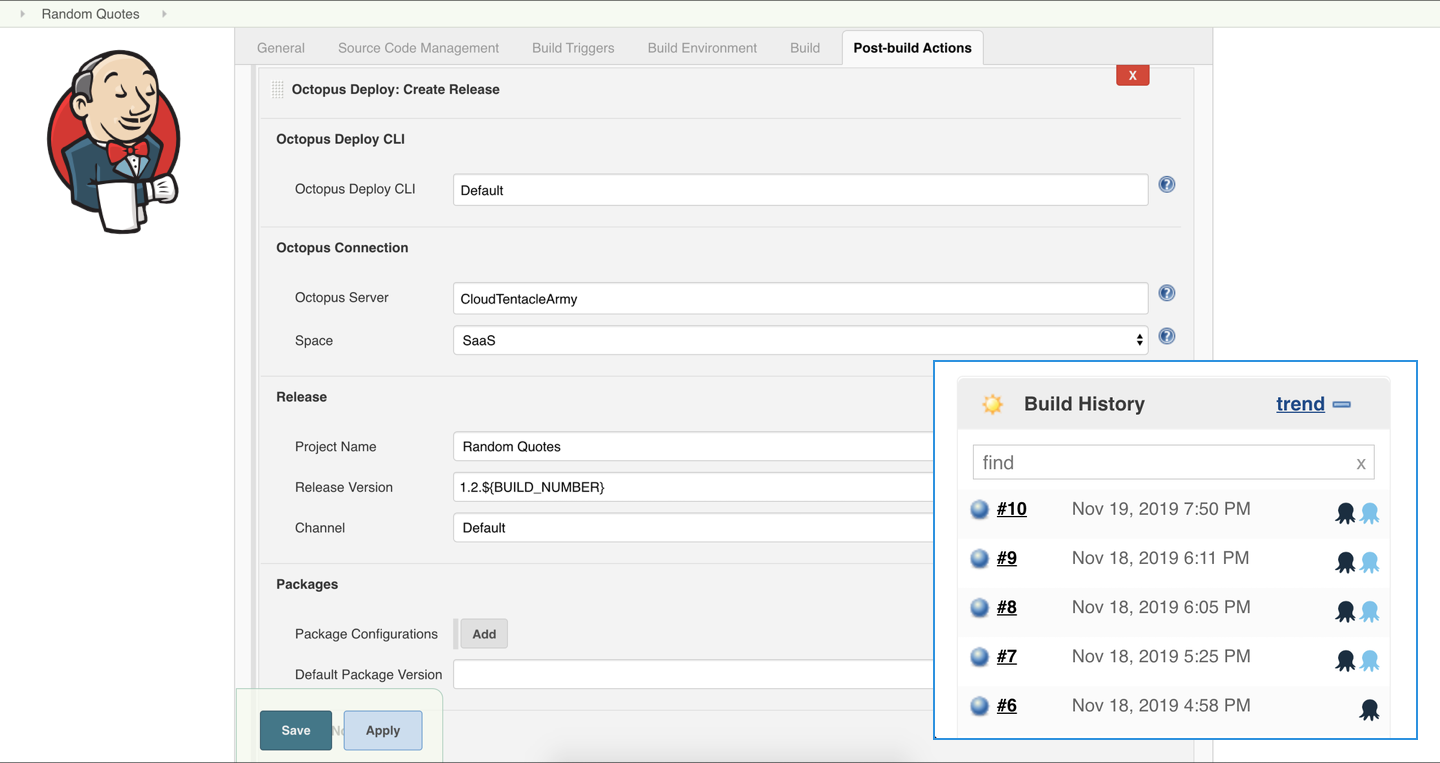Open the trend page from Build History
Viewport: 1440px width, 763px height.
tap(1300, 403)
